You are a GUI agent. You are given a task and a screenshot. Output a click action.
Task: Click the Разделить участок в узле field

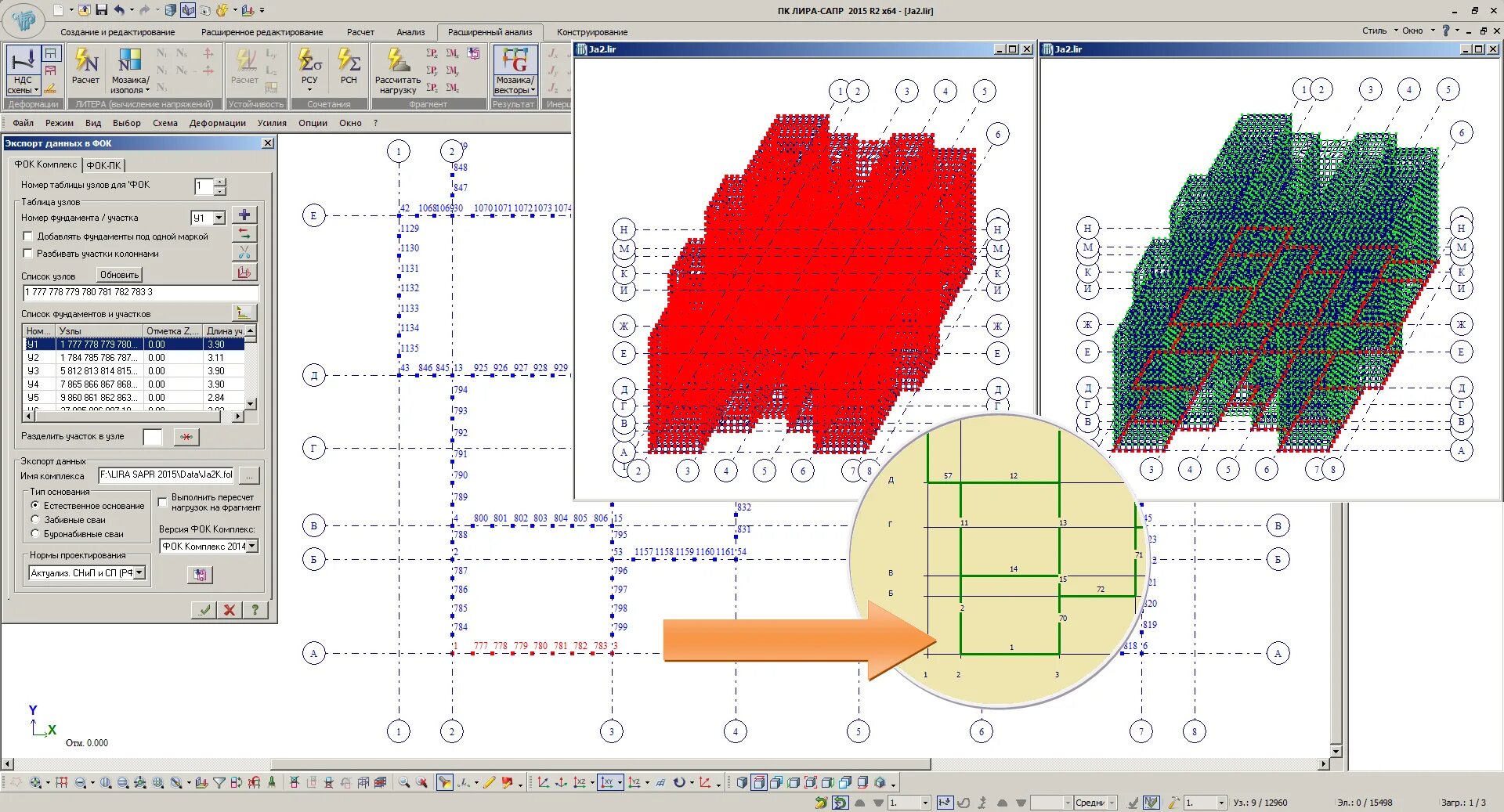click(153, 437)
